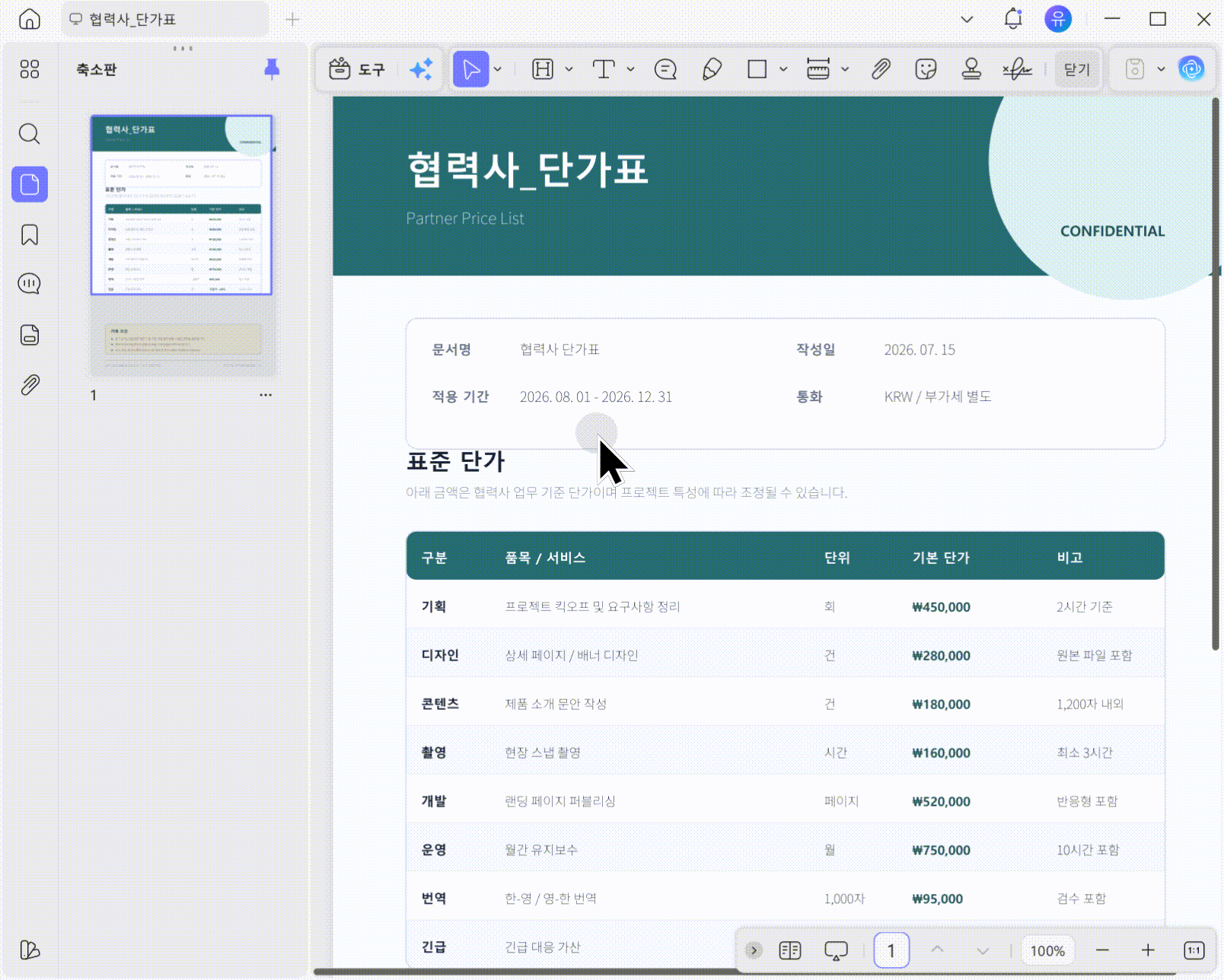Launch the AI sparkle assistant
1224x980 pixels.
[421, 69]
